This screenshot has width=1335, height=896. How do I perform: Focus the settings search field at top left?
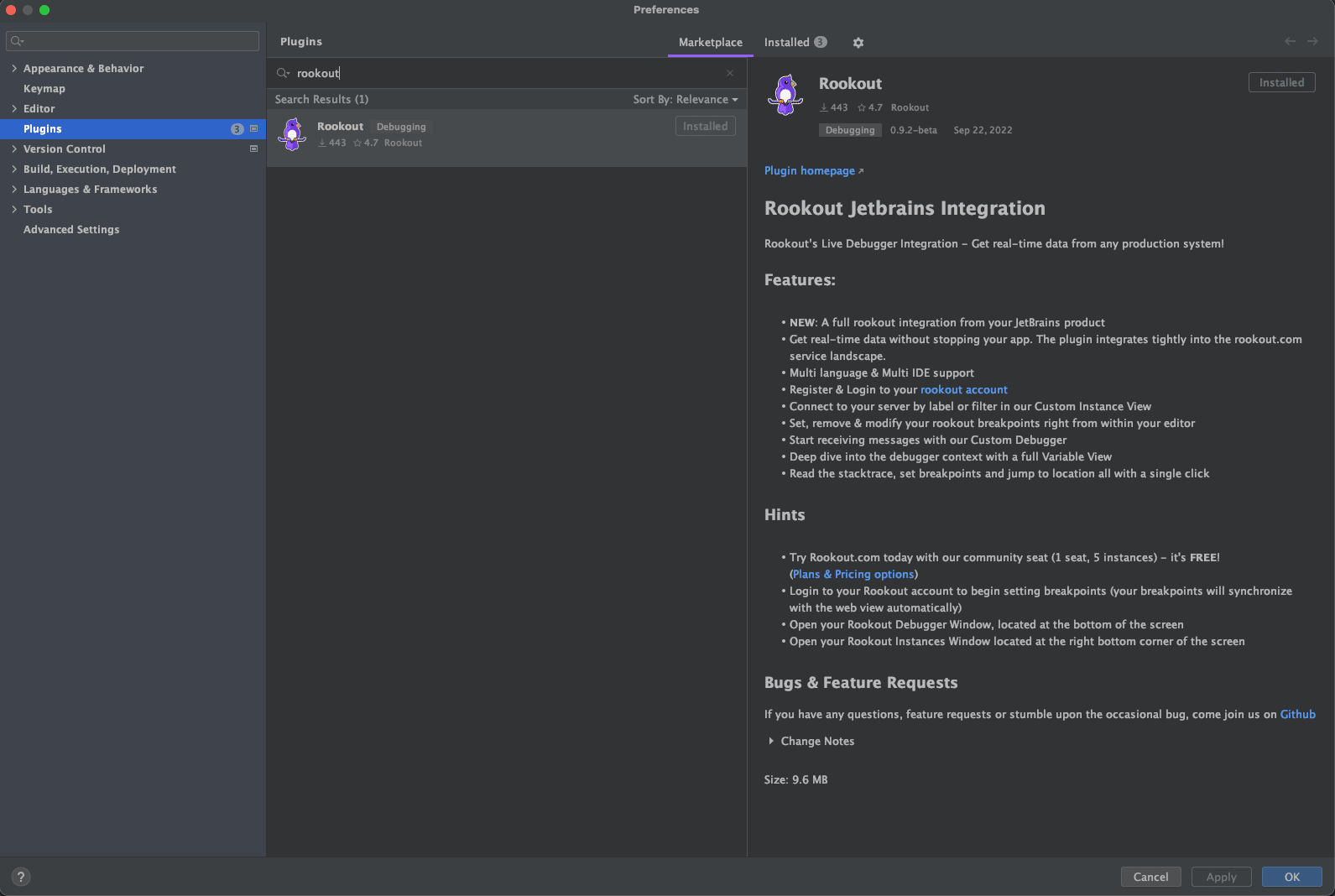point(133,41)
